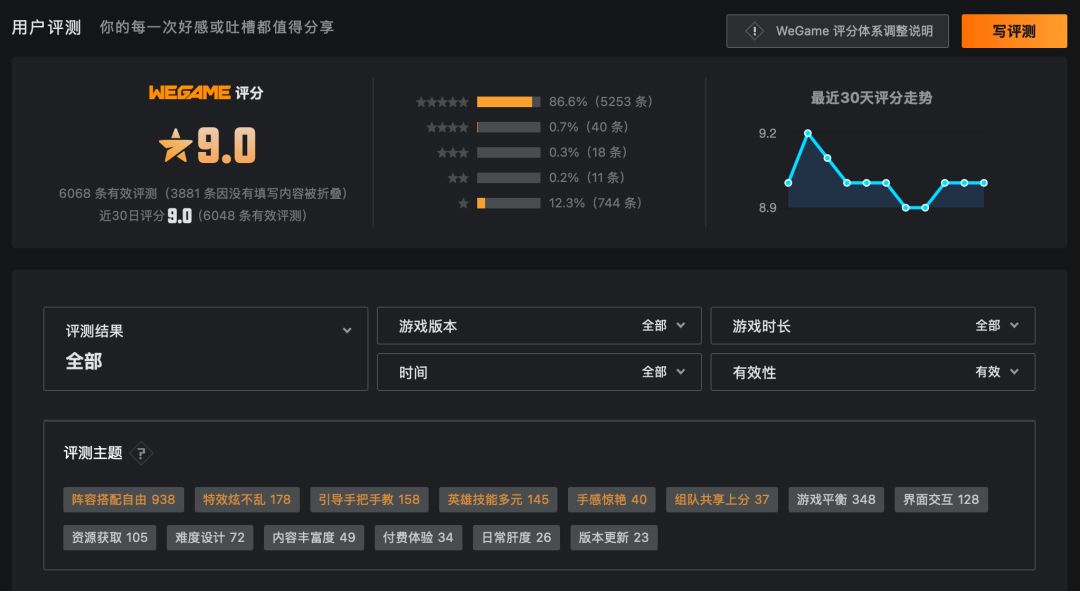
Task: Click the last data point on trend chart
Action: [x=984, y=183]
